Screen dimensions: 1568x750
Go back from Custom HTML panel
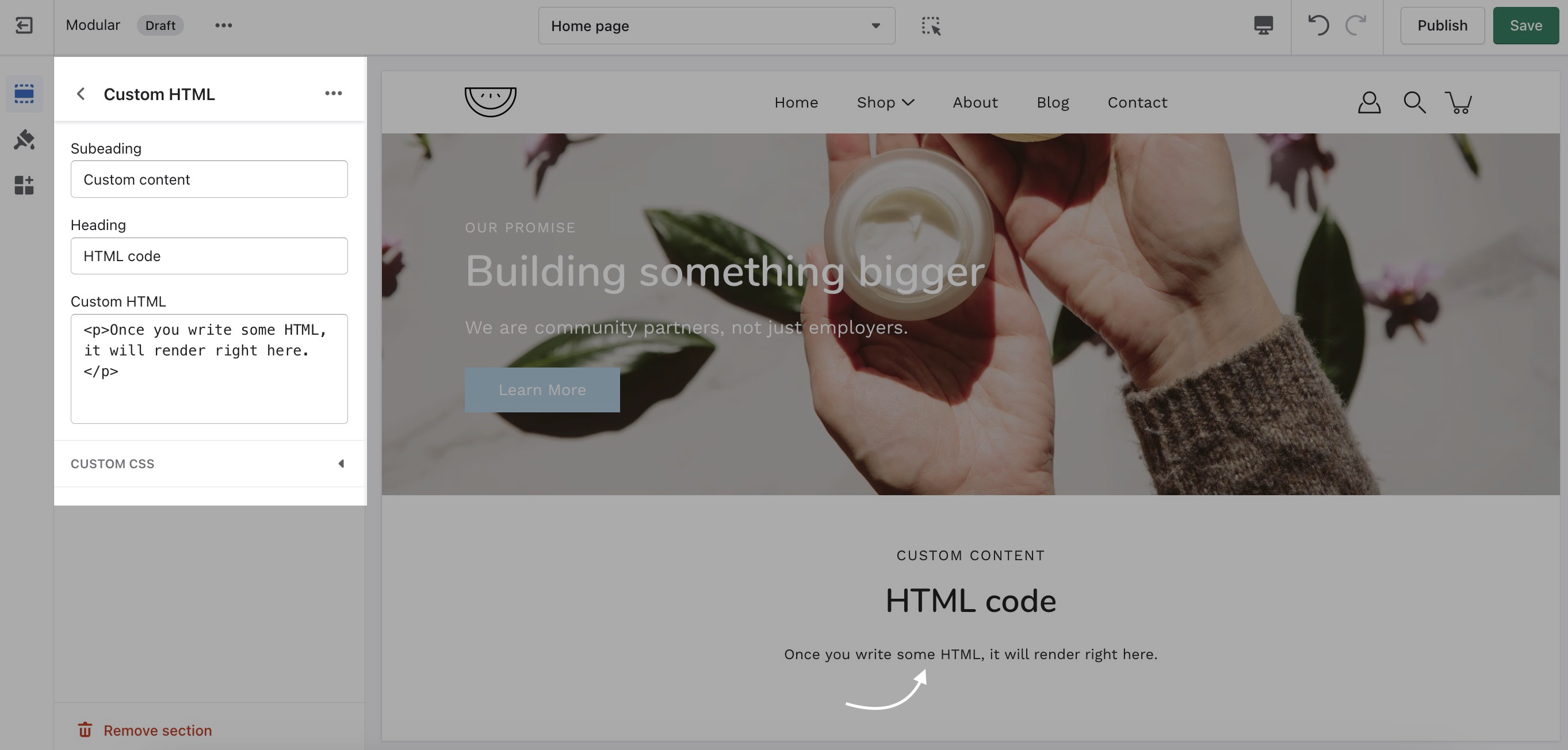(81, 94)
